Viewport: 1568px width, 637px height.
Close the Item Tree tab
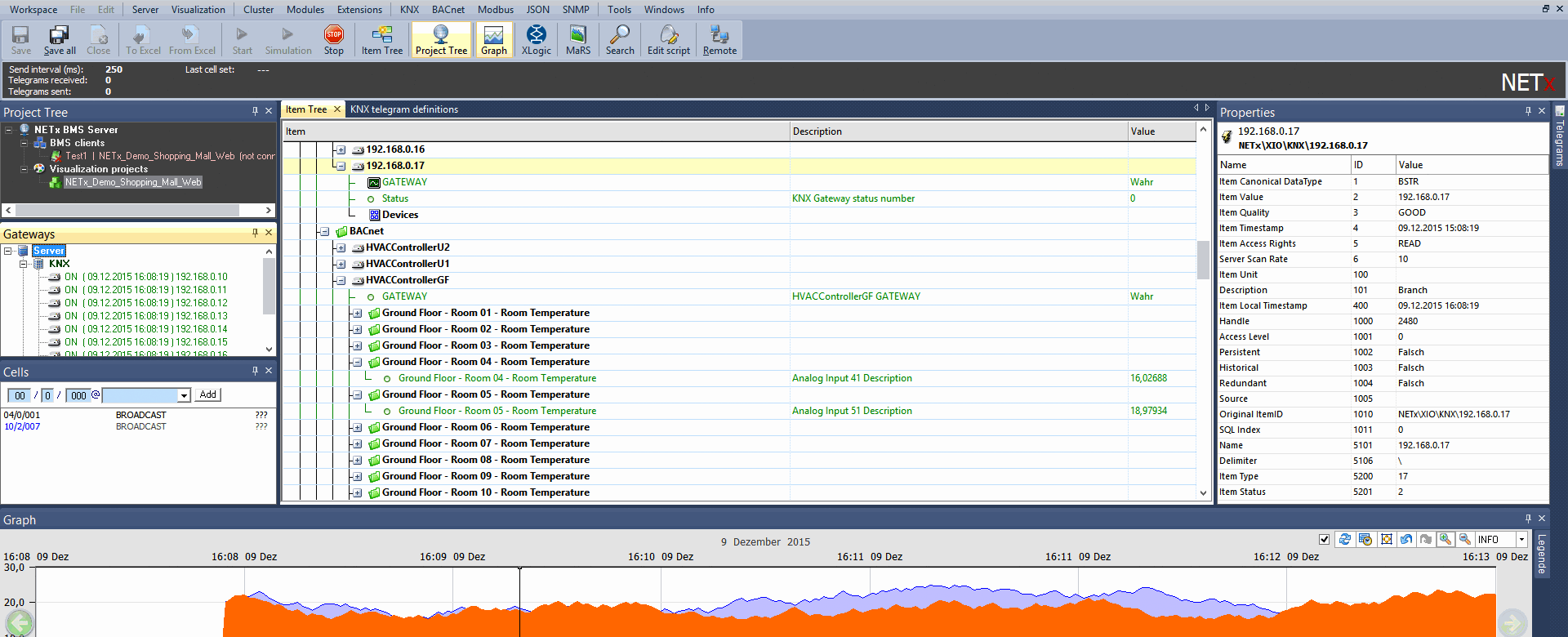[336, 109]
